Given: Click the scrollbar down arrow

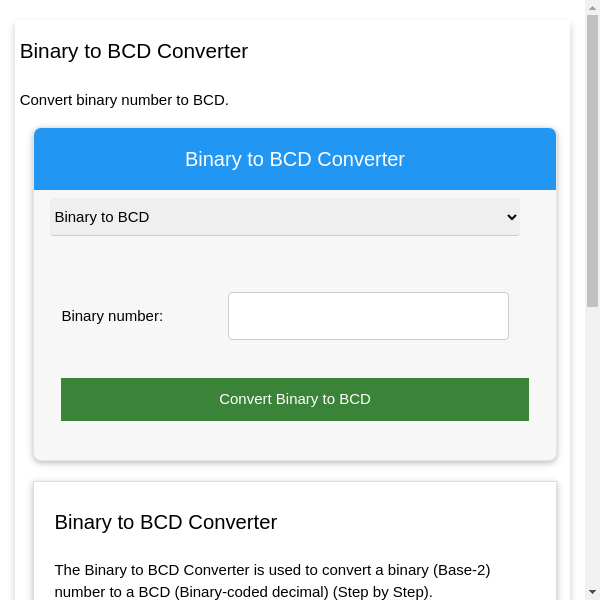Looking at the screenshot, I should 592,592.
